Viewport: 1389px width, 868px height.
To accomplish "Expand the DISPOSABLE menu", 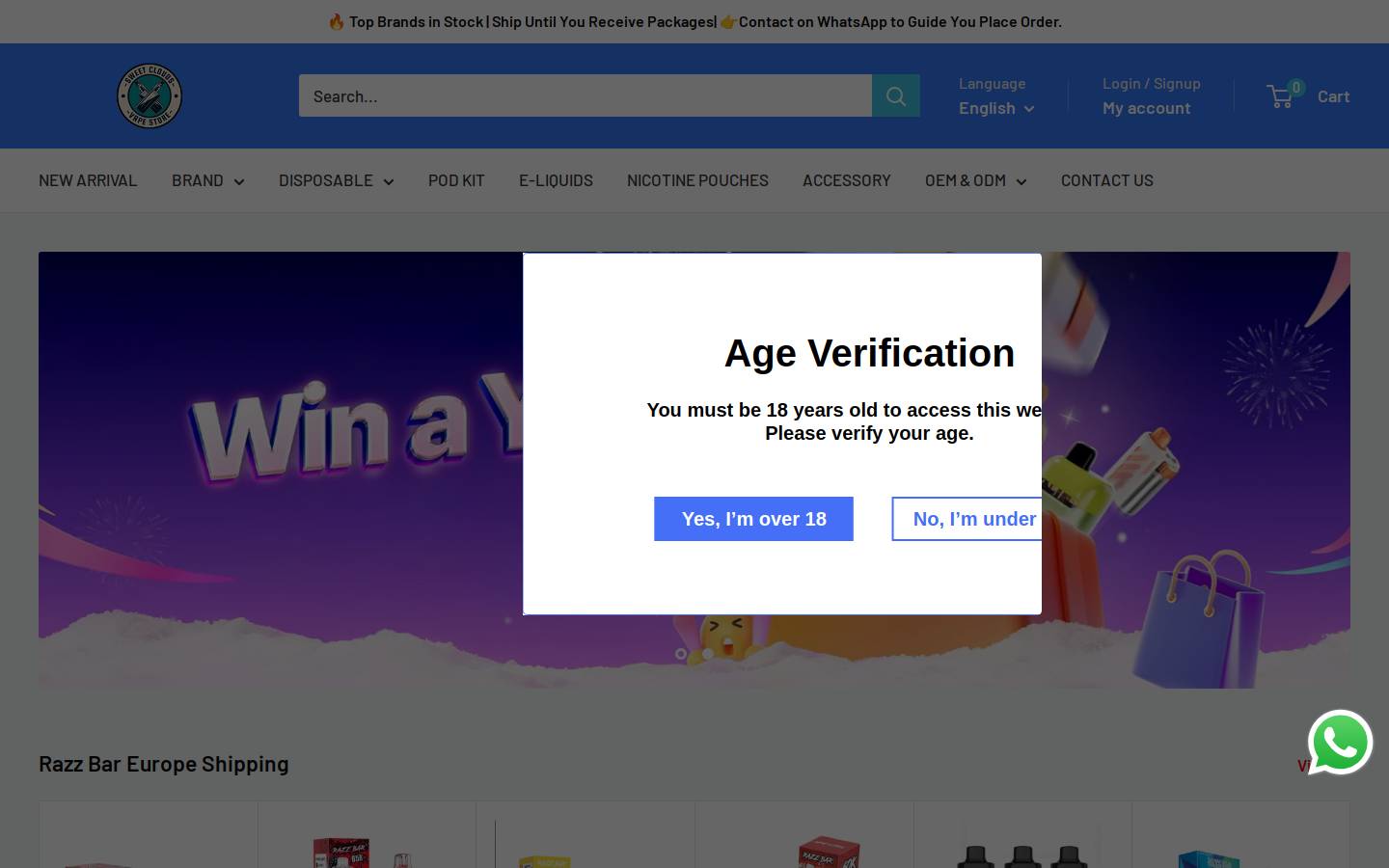I will point(336,180).
